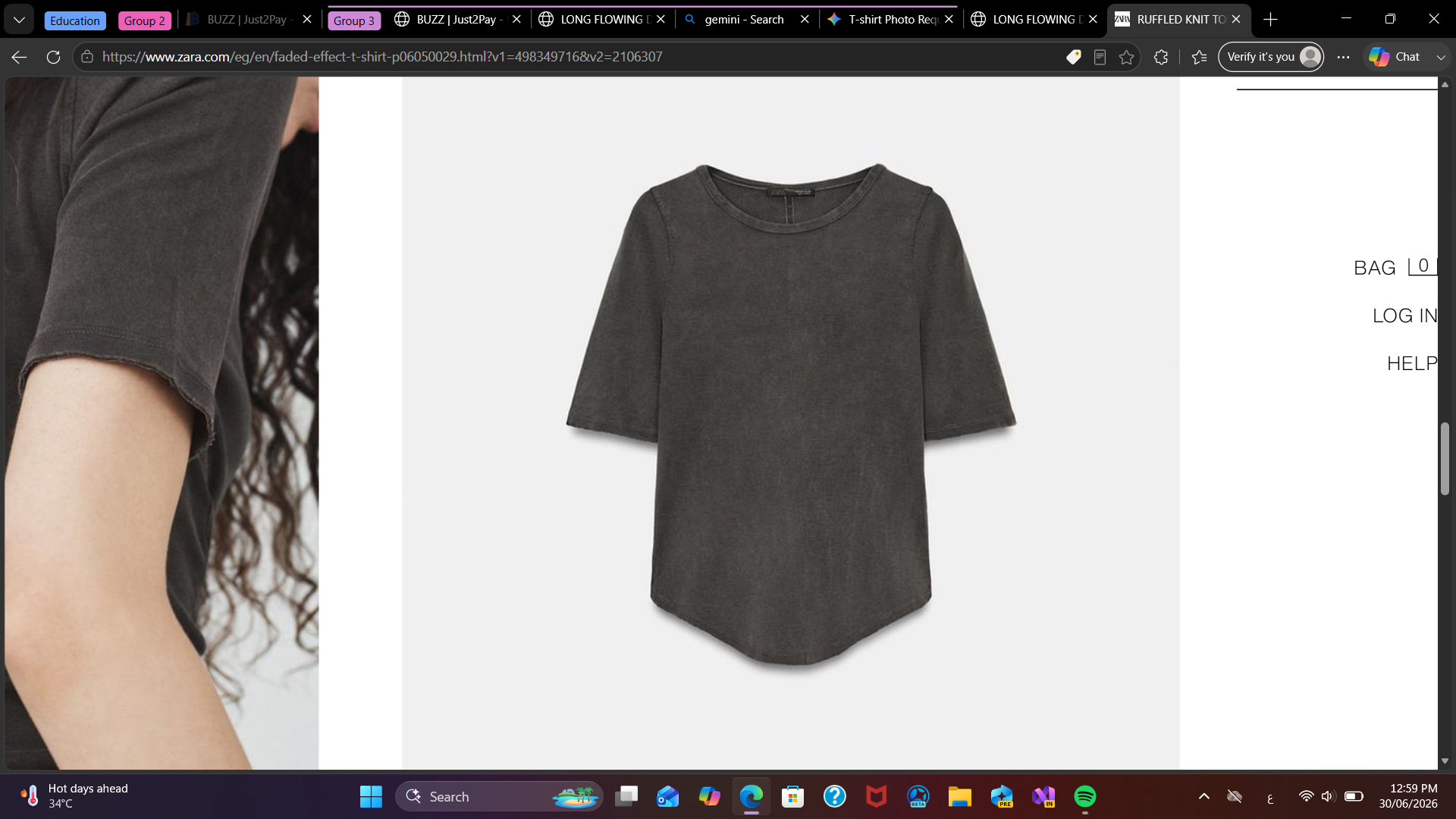1456x819 pixels.
Task: Go back with the browser back arrow
Action: pos(20,57)
